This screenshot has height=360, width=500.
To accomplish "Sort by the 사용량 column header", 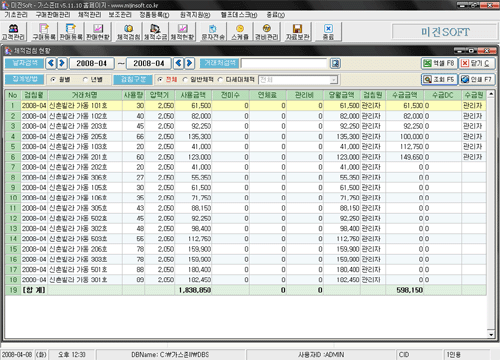I will (x=133, y=95).
